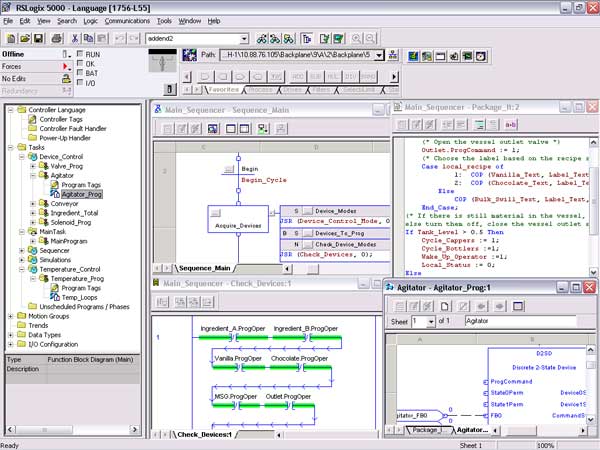Select Ingredient_Total program in tree

pyautogui.click(x=75, y=213)
